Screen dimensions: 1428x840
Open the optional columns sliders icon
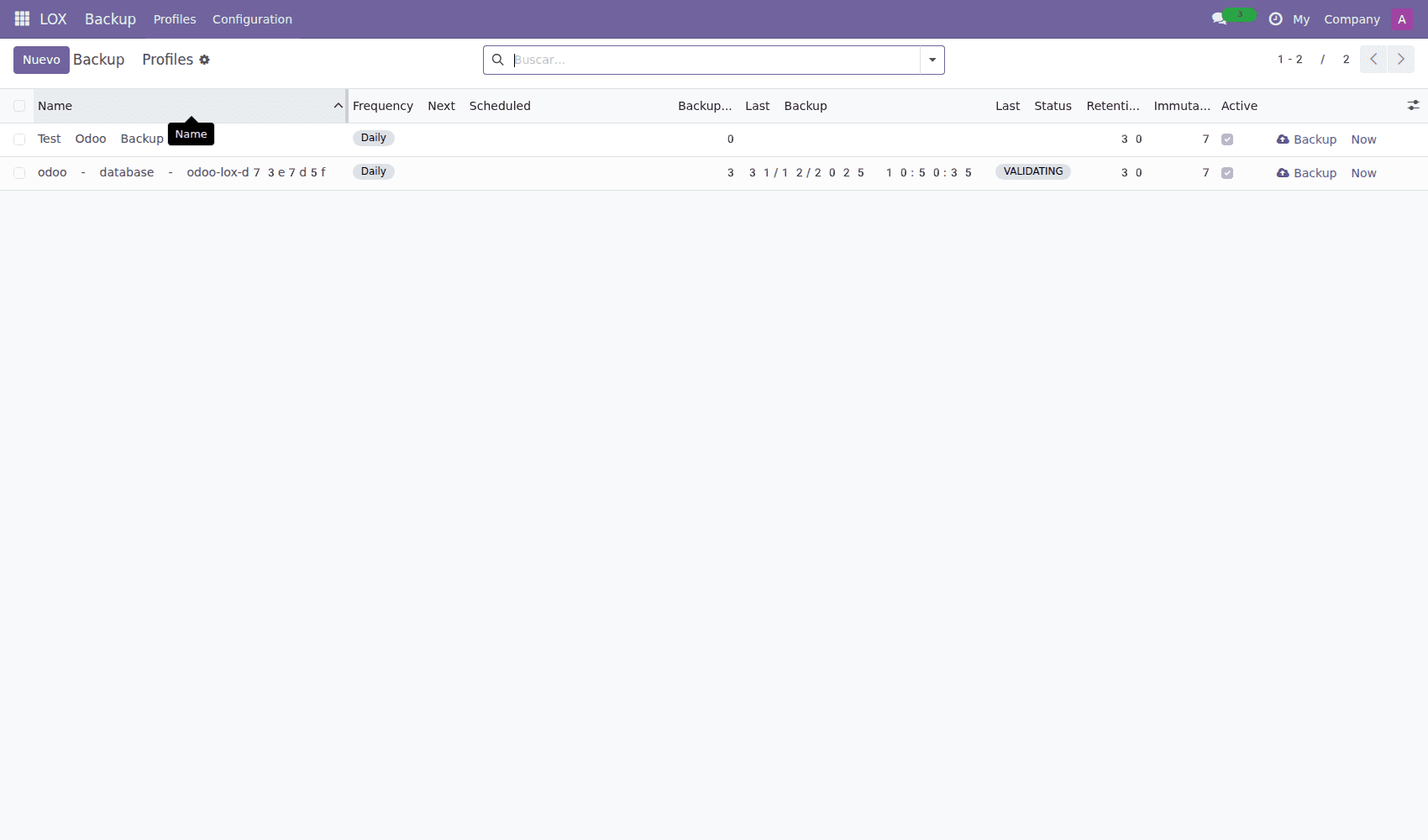pyautogui.click(x=1412, y=105)
